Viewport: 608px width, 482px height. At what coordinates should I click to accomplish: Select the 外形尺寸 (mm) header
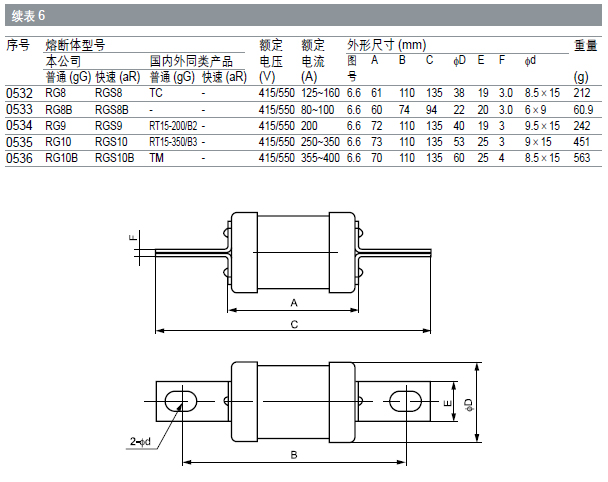point(386,46)
